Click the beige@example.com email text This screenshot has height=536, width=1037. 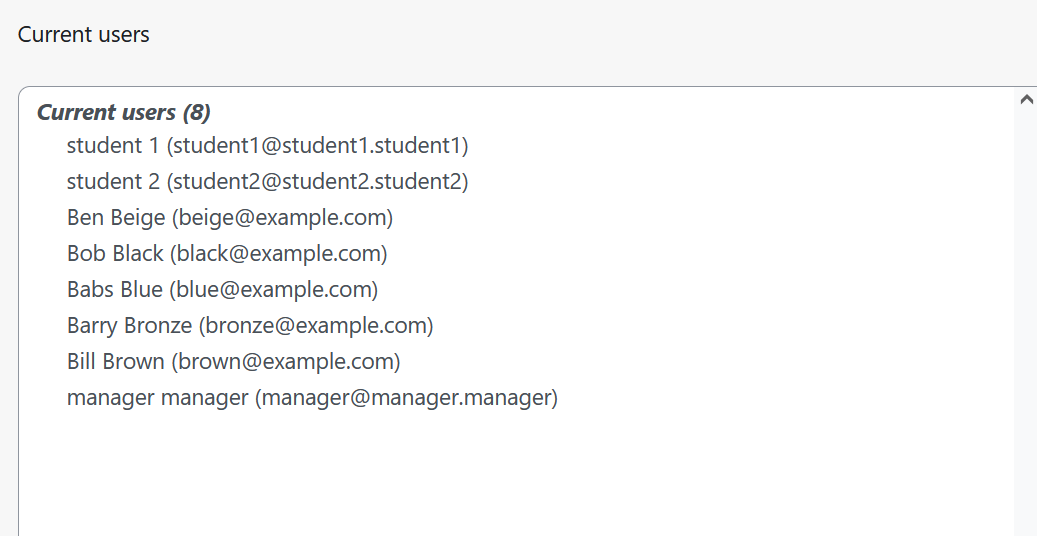pyautogui.click(x=282, y=218)
